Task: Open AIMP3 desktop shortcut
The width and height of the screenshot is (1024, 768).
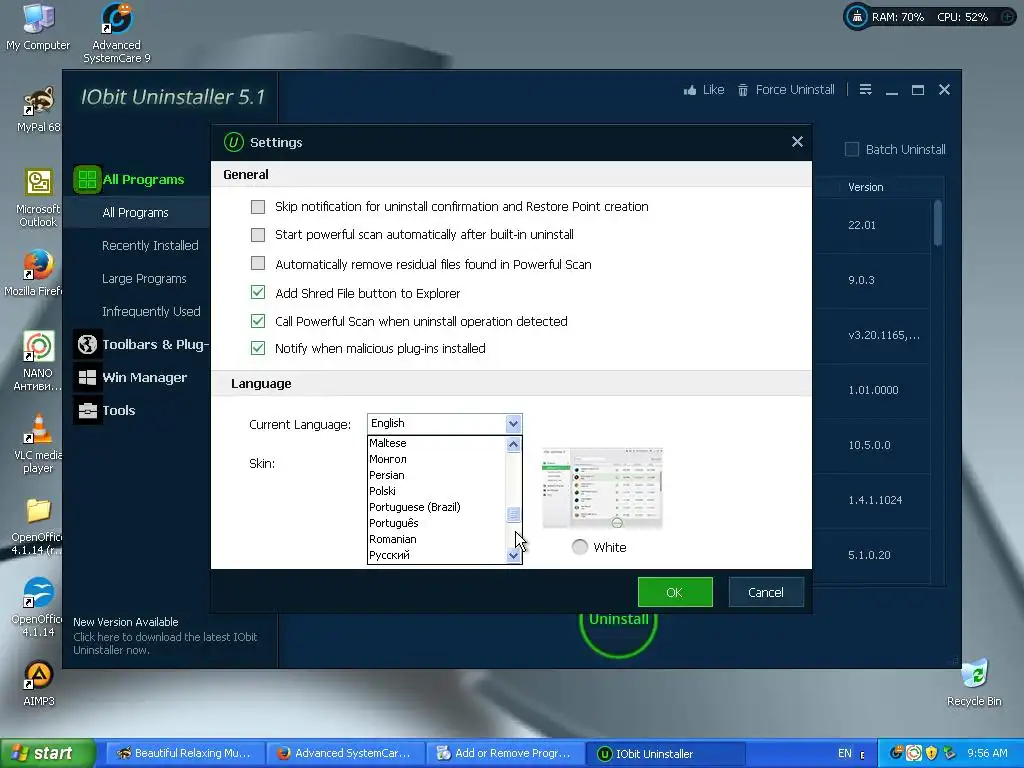Action: click(39, 683)
